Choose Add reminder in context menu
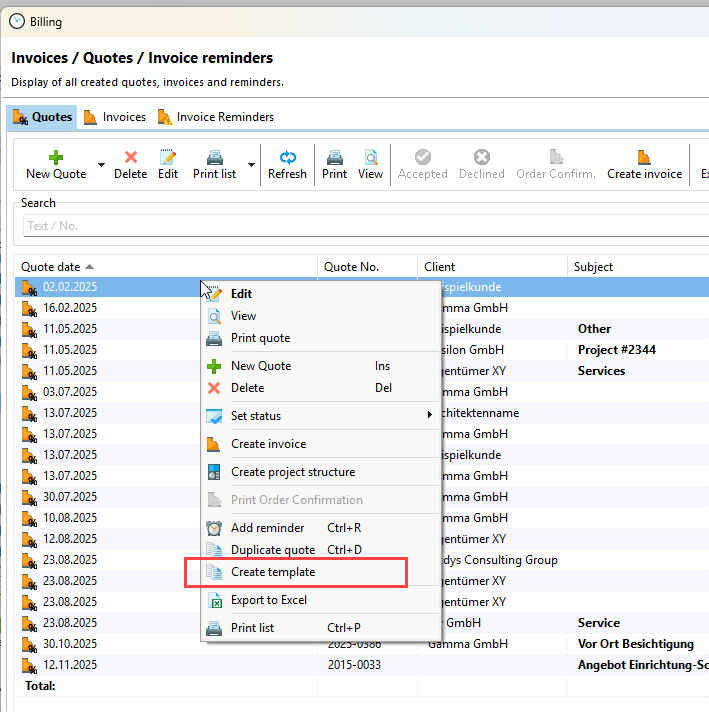This screenshot has width=709, height=712. [268, 528]
